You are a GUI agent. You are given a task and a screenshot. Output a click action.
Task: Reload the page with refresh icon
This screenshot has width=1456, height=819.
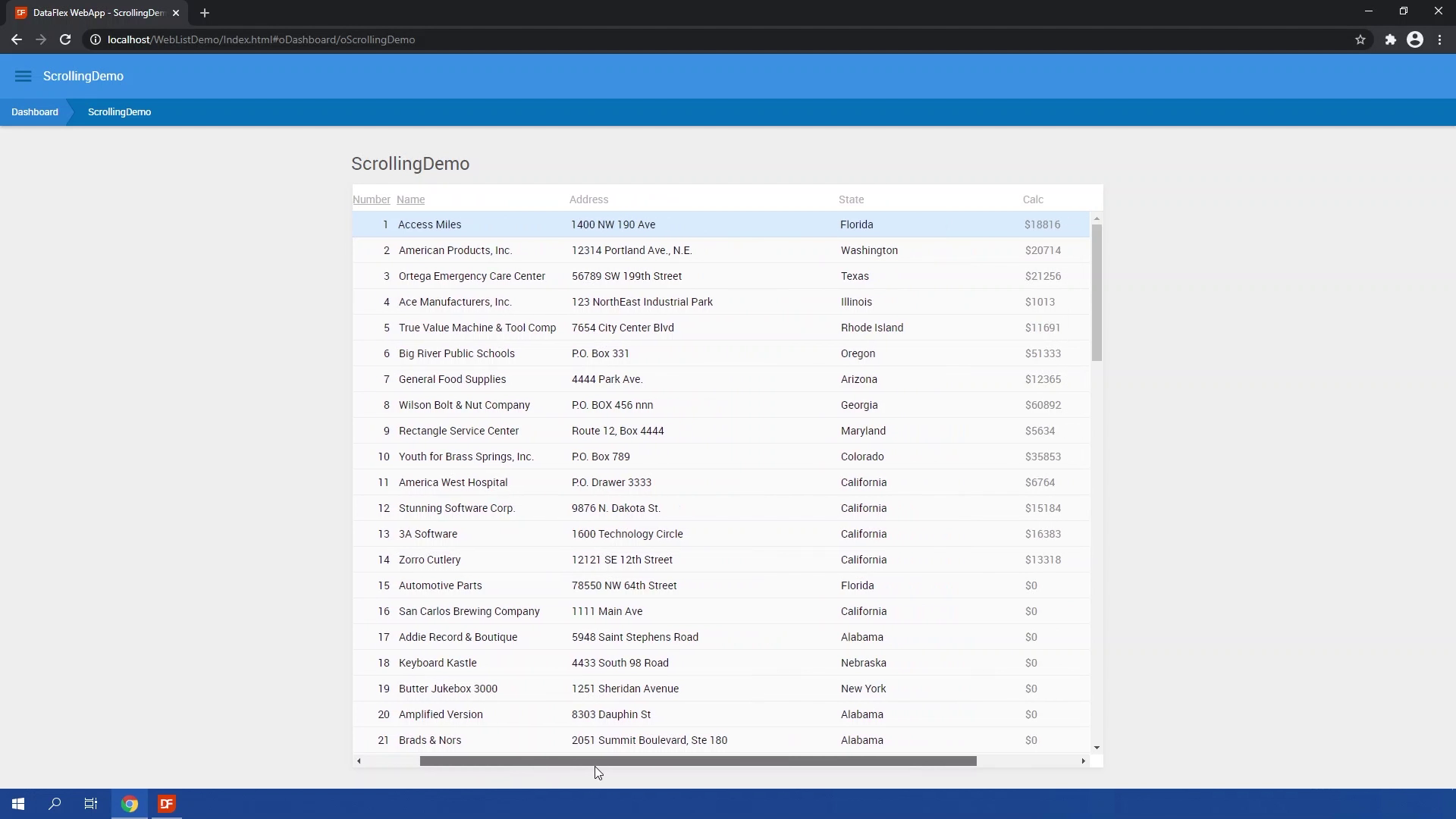point(65,39)
